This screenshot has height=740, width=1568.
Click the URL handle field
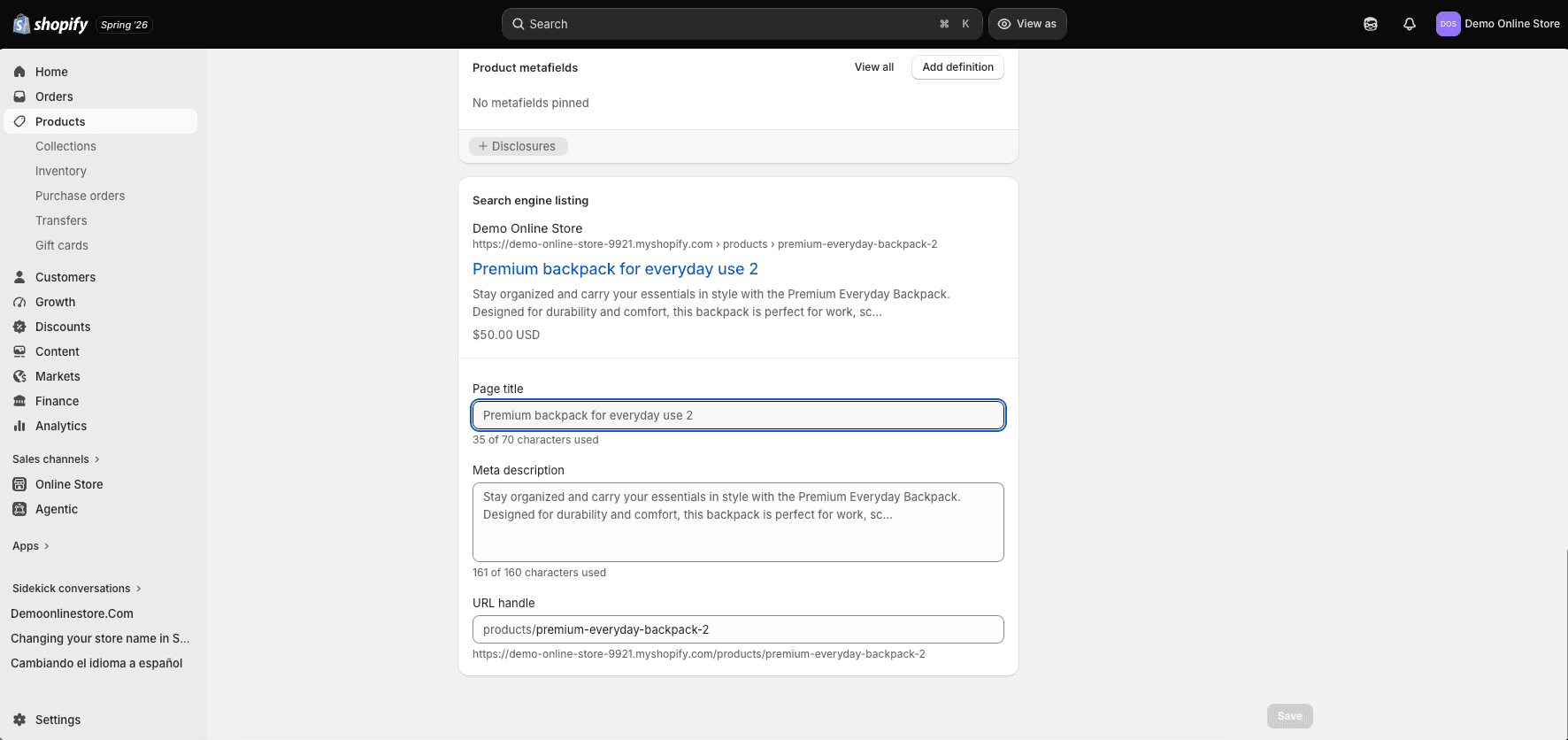click(738, 629)
